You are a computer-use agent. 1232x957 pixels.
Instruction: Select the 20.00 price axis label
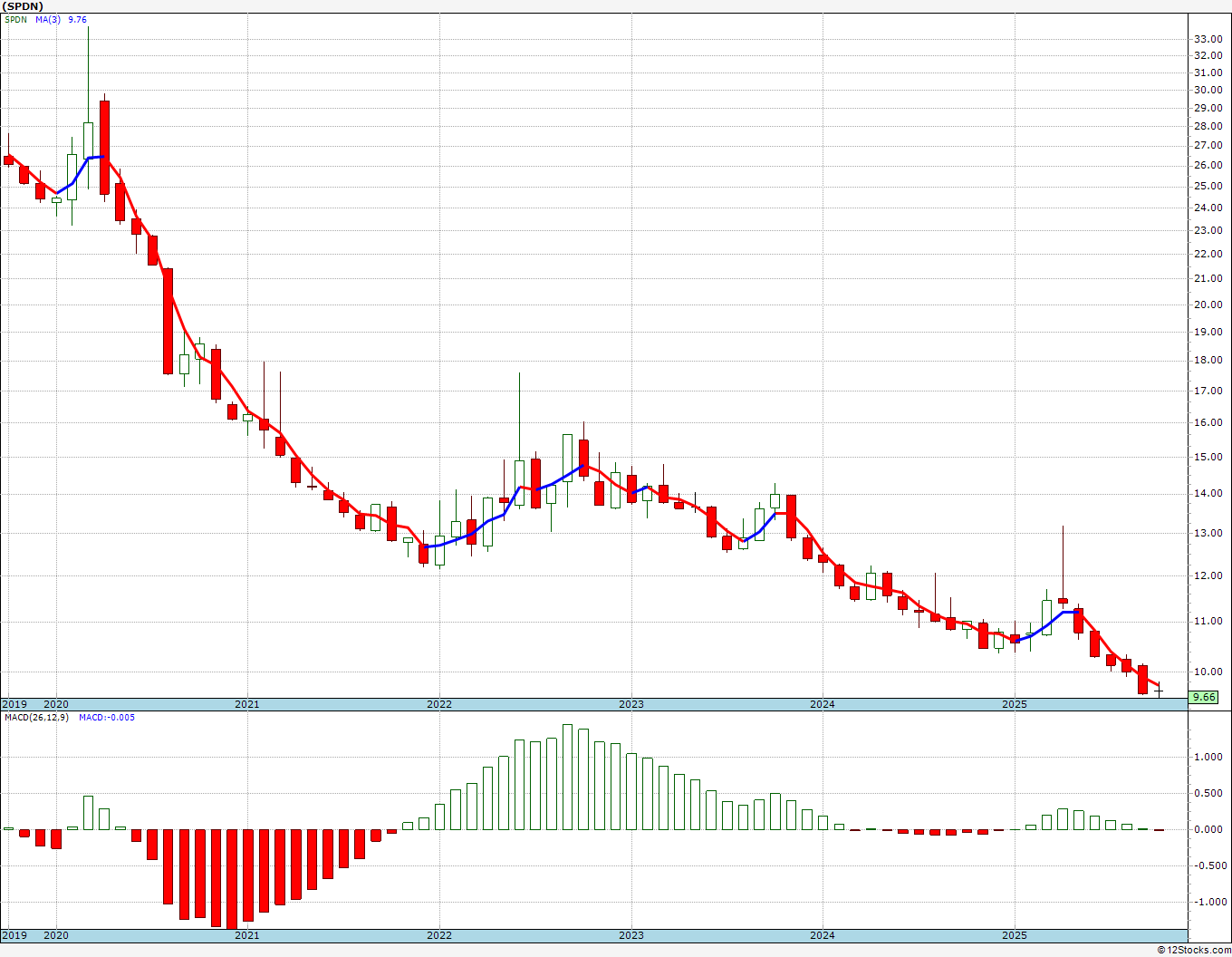[1208, 304]
